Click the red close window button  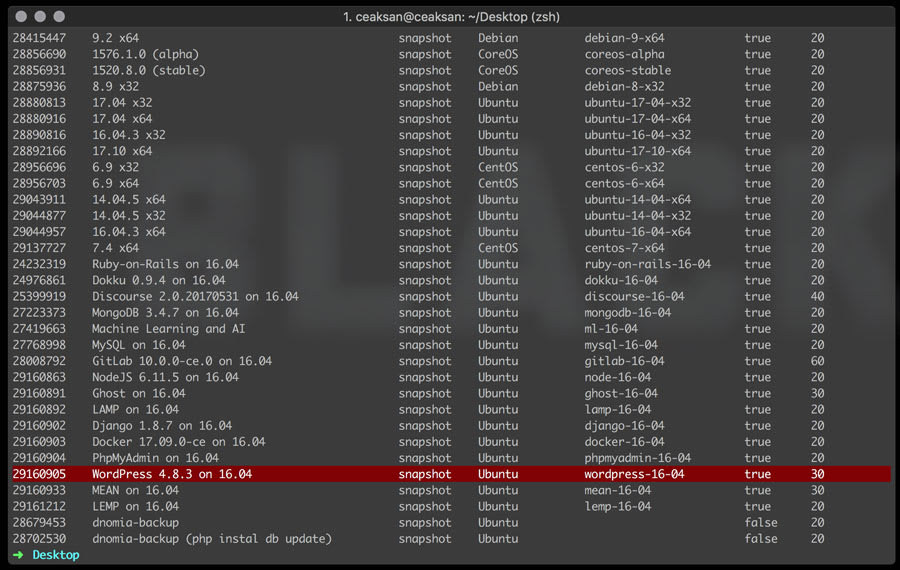coord(21,16)
